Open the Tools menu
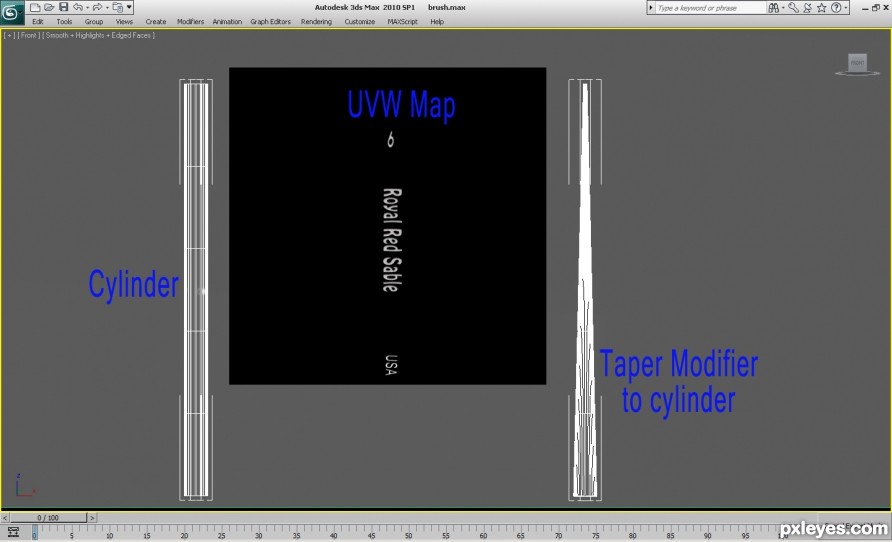Viewport: 892px width, 542px height. point(64,22)
